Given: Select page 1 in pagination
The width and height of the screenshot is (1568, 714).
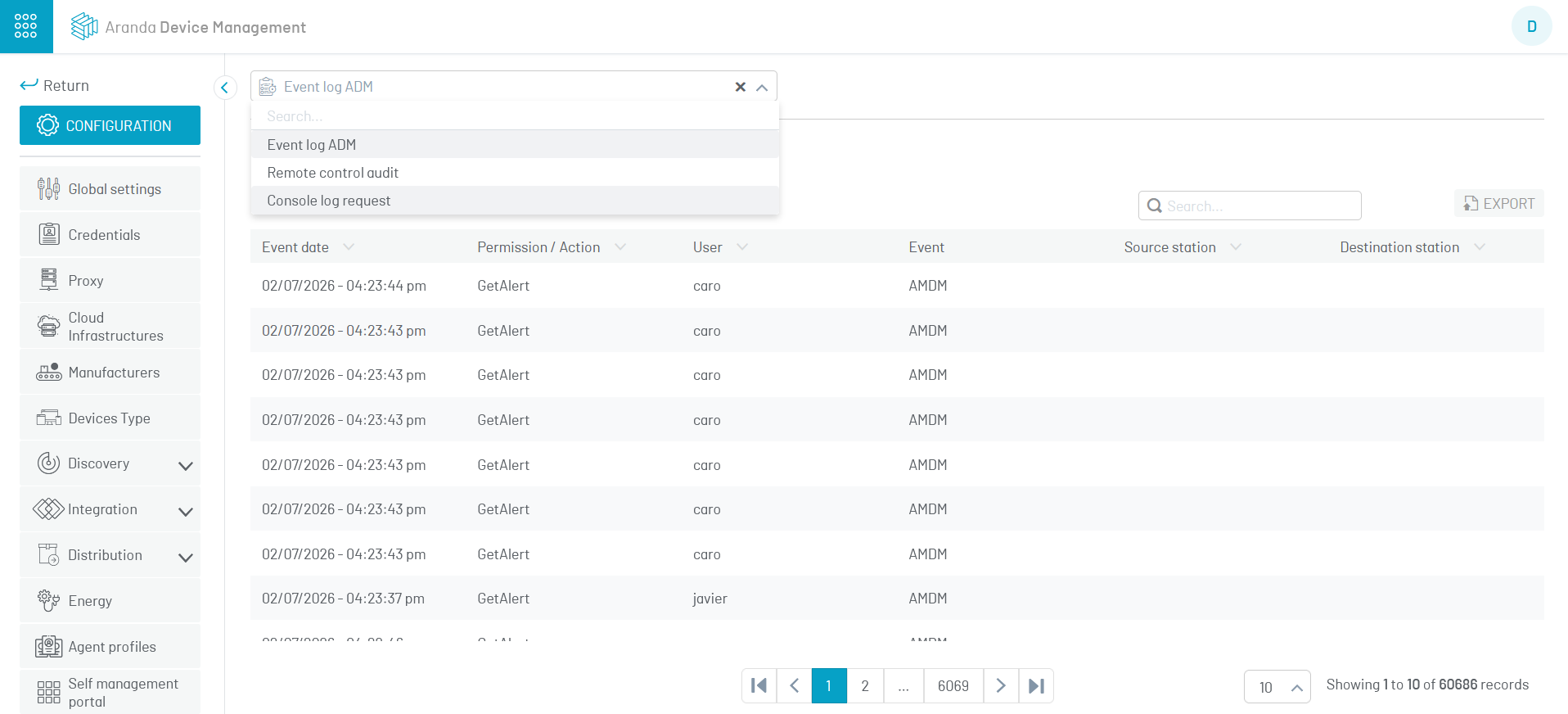Looking at the screenshot, I should click(x=829, y=686).
